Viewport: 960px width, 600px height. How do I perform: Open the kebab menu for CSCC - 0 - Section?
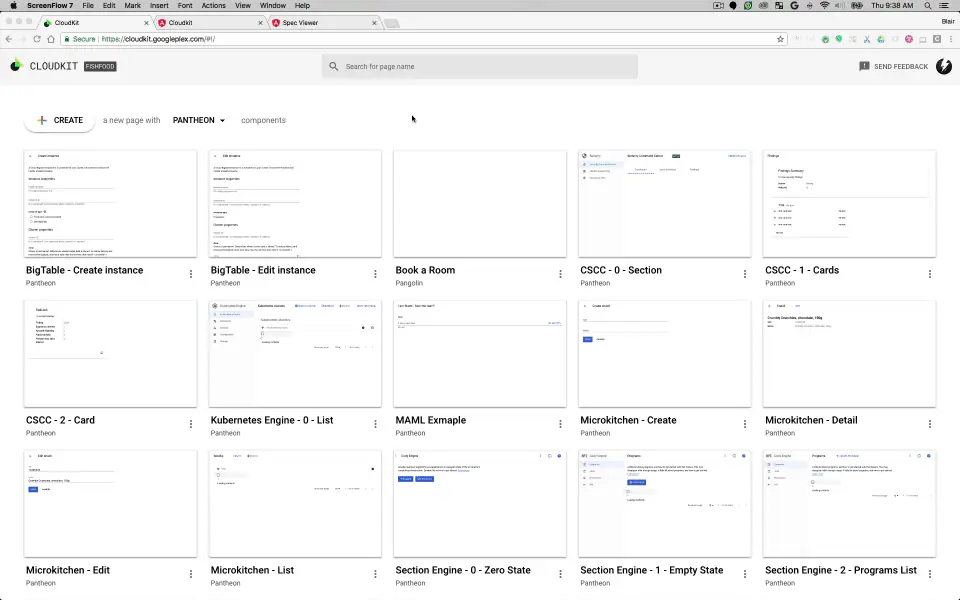[745, 274]
